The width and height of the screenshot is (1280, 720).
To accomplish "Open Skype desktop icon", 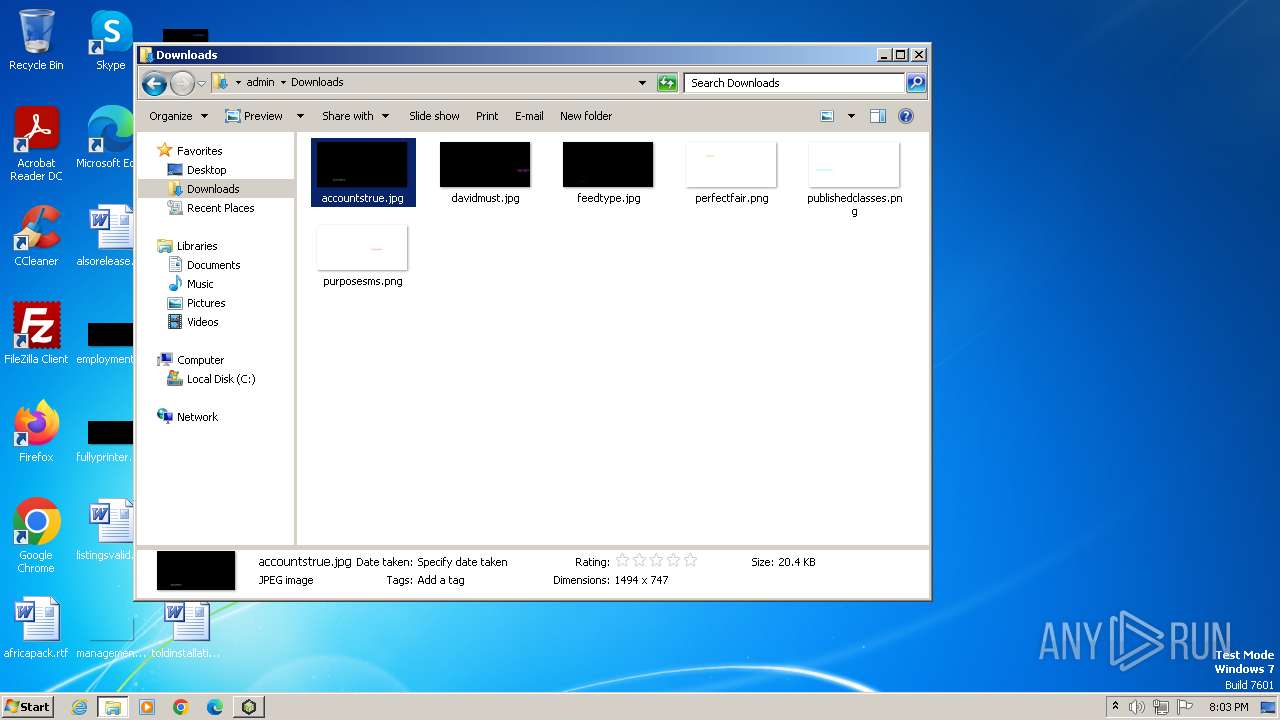I will 110,40.
